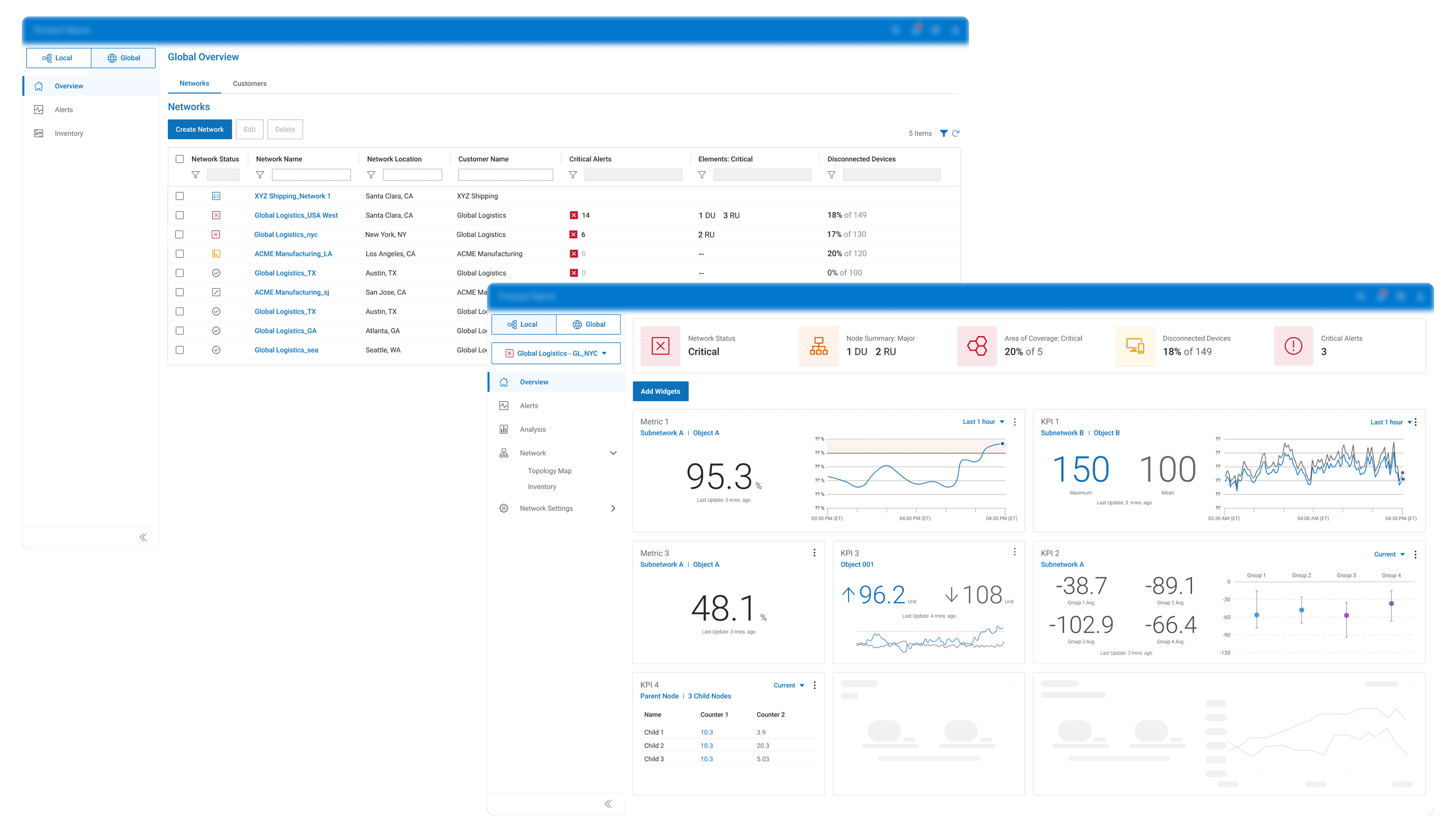1456x832 pixels.
Task: Click the Alerts icon in the dashboard sidebar
Action: [x=504, y=406]
